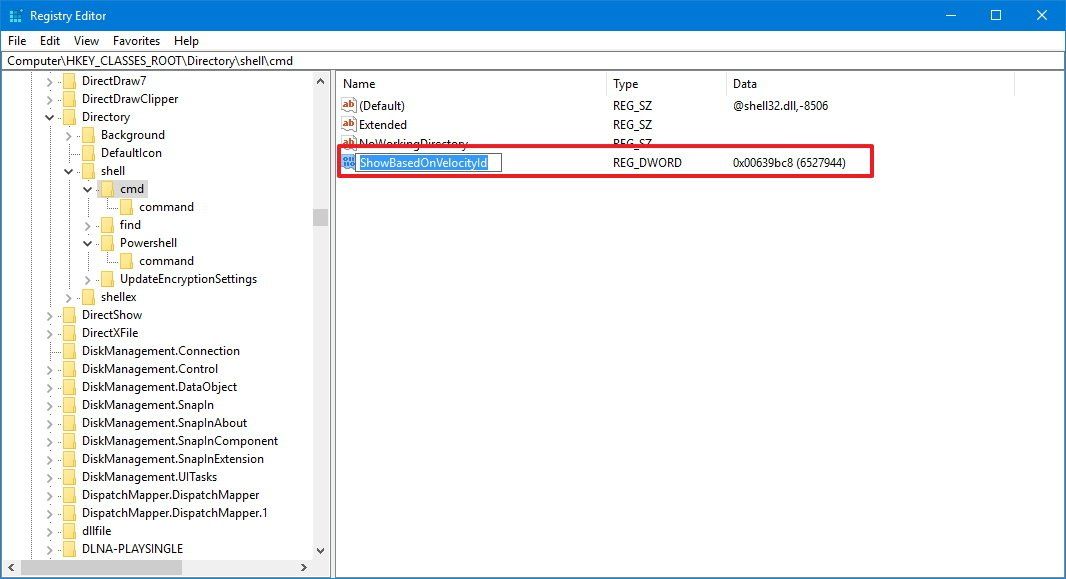Collapse the shell key node

click(68, 170)
